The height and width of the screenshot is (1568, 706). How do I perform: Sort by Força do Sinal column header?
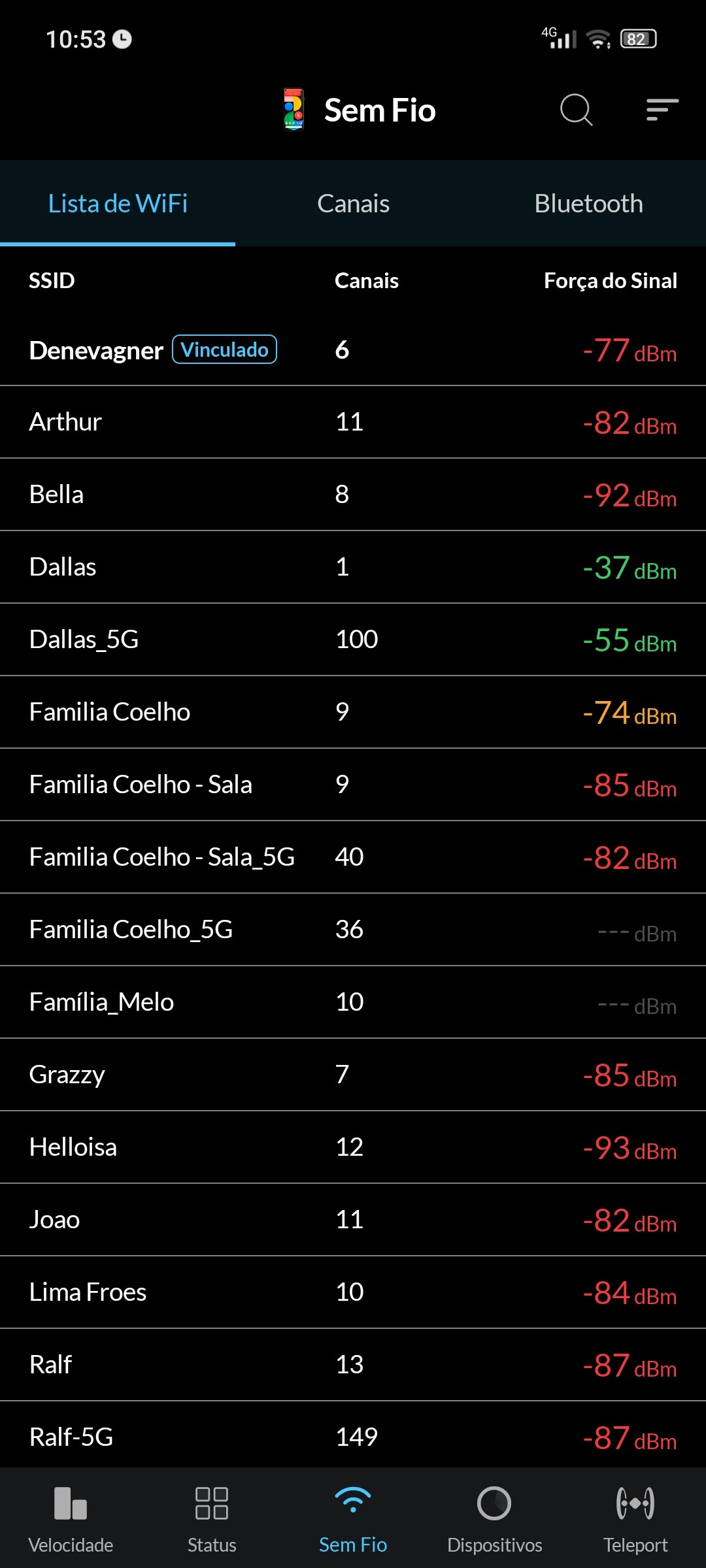(x=610, y=281)
